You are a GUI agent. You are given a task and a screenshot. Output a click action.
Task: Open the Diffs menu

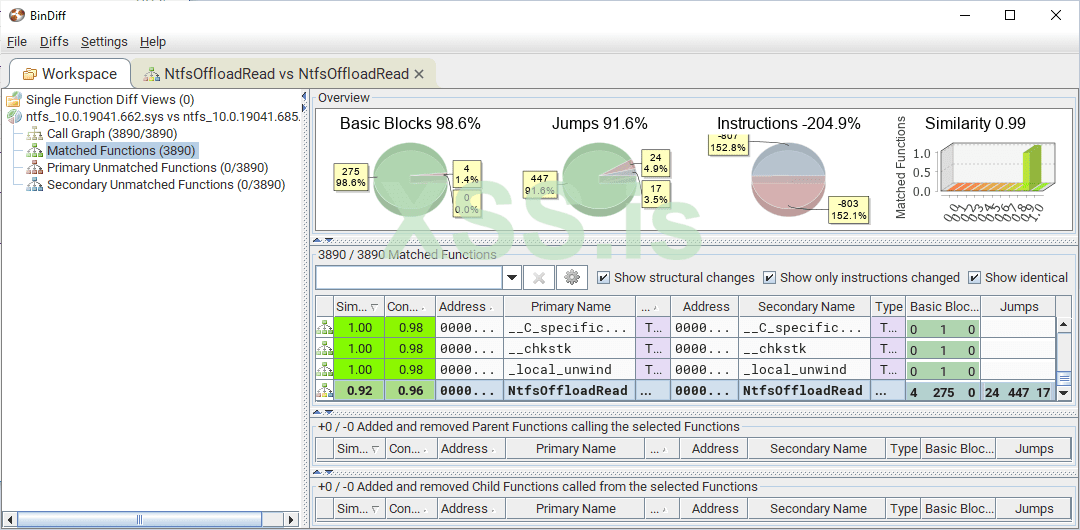click(x=54, y=42)
